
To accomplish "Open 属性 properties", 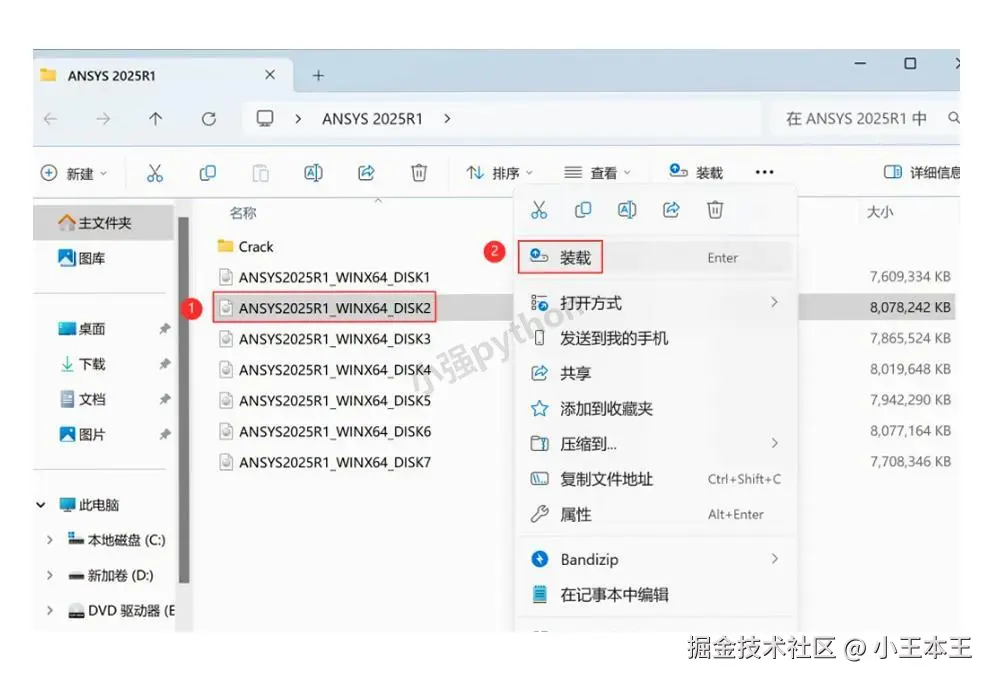I will tap(655, 514).
